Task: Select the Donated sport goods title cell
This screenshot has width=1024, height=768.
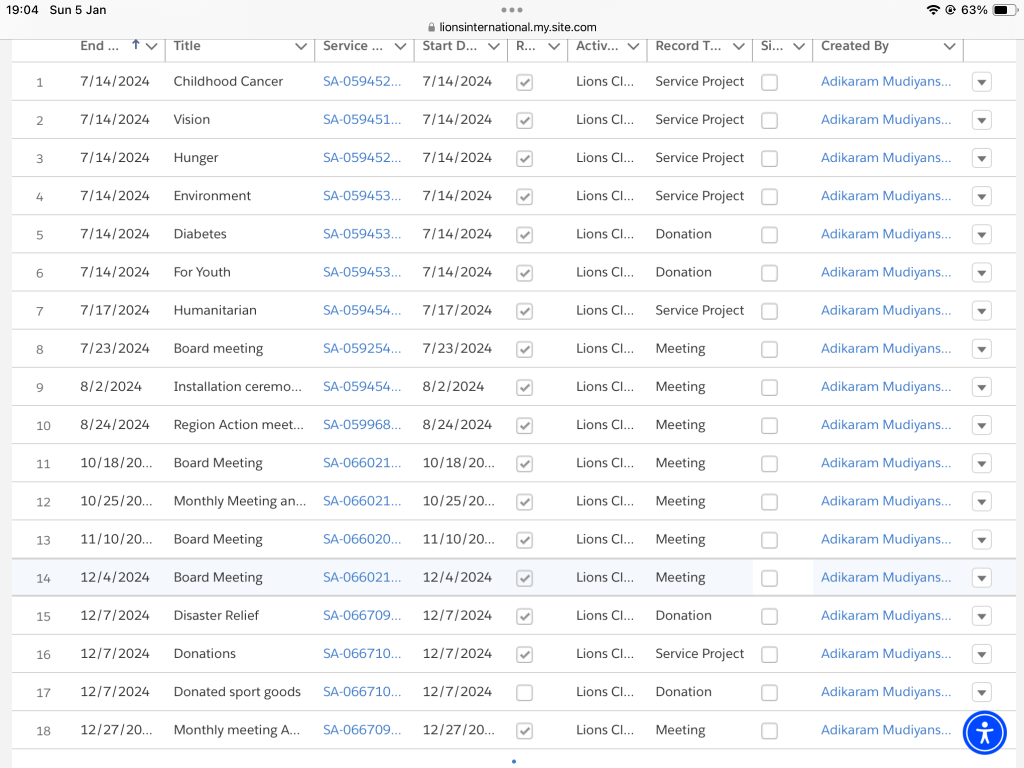Action: [x=237, y=692]
